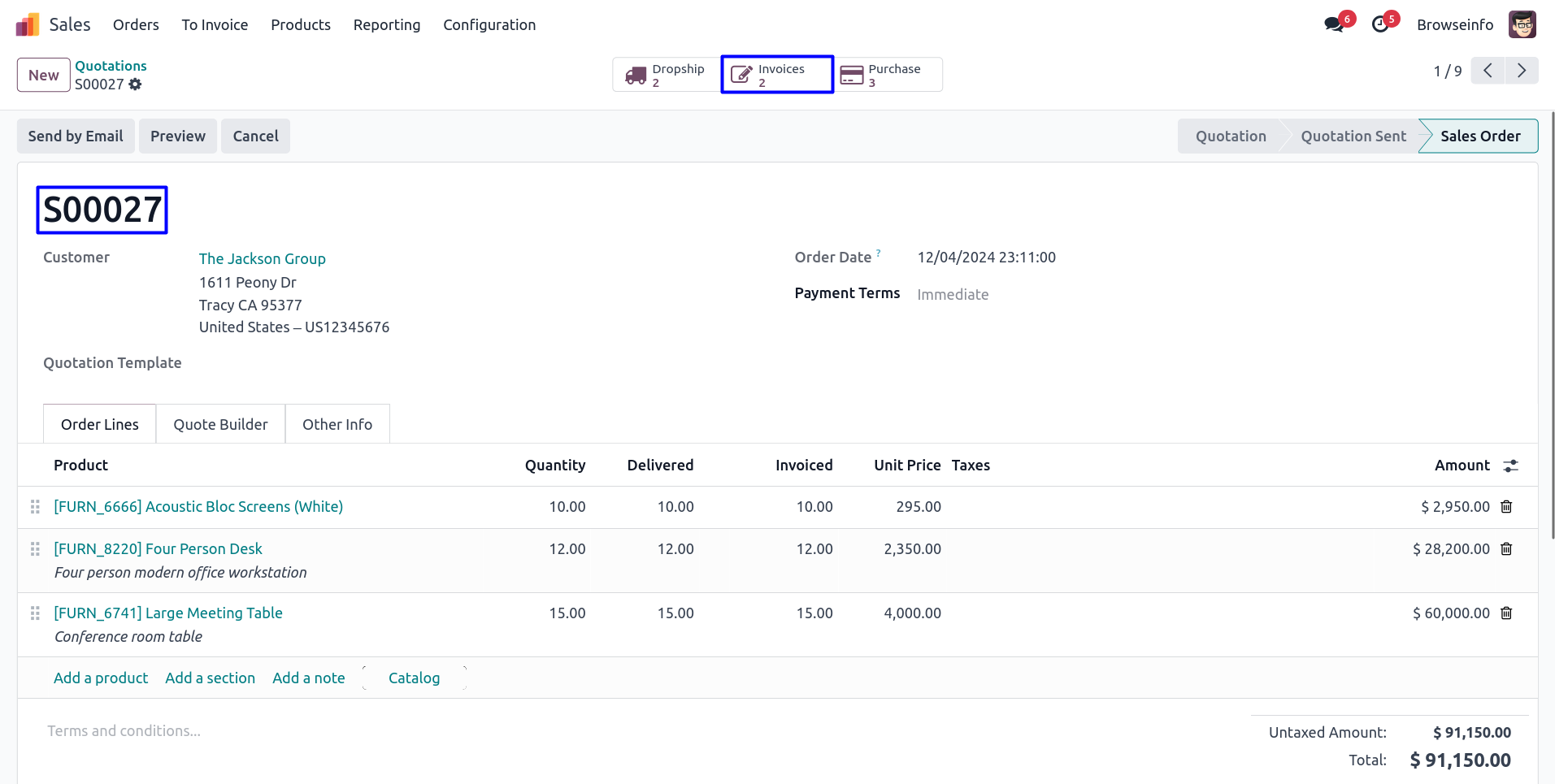1555x784 pixels.
Task: Open the Browseinfo user avatar menu
Action: click(1522, 24)
